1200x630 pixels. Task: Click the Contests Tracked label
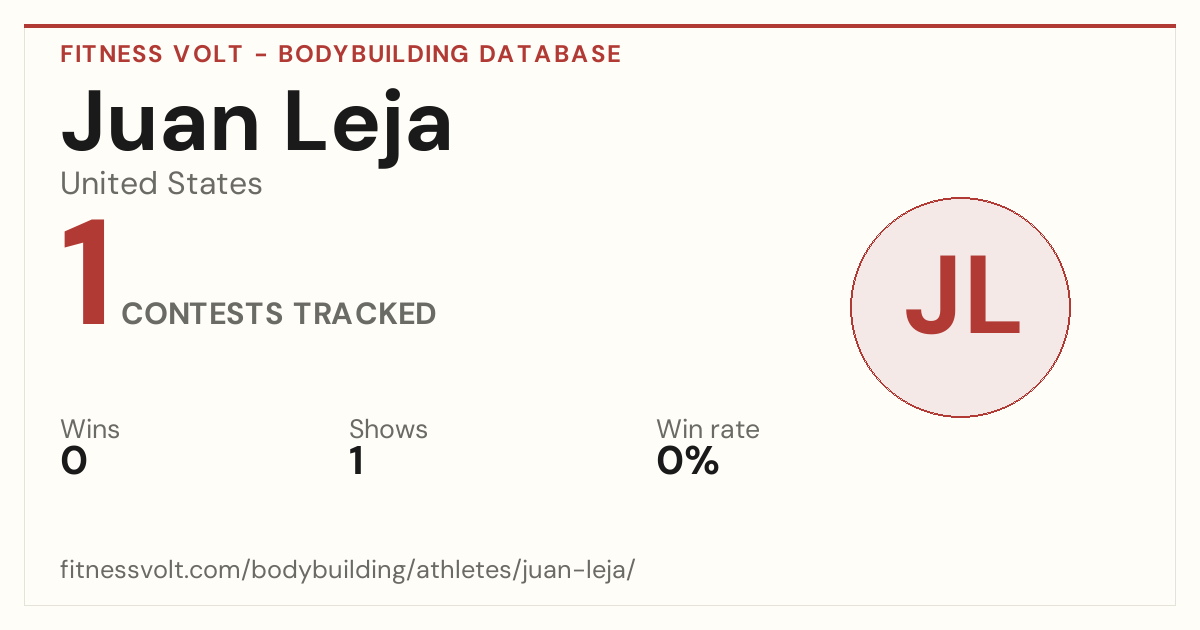point(279,314)
